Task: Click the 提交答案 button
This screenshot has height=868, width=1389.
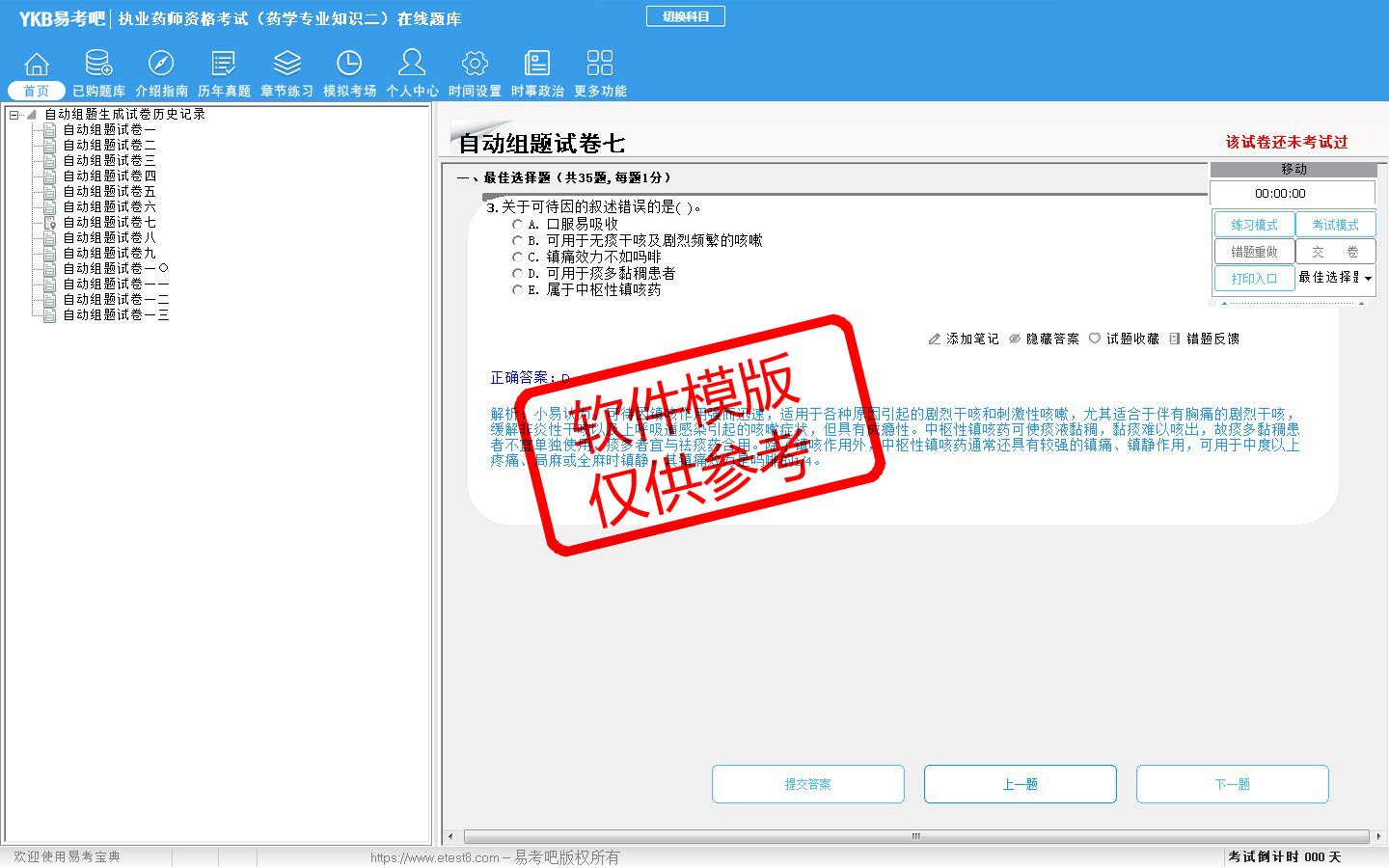Action: click(807, 784)
